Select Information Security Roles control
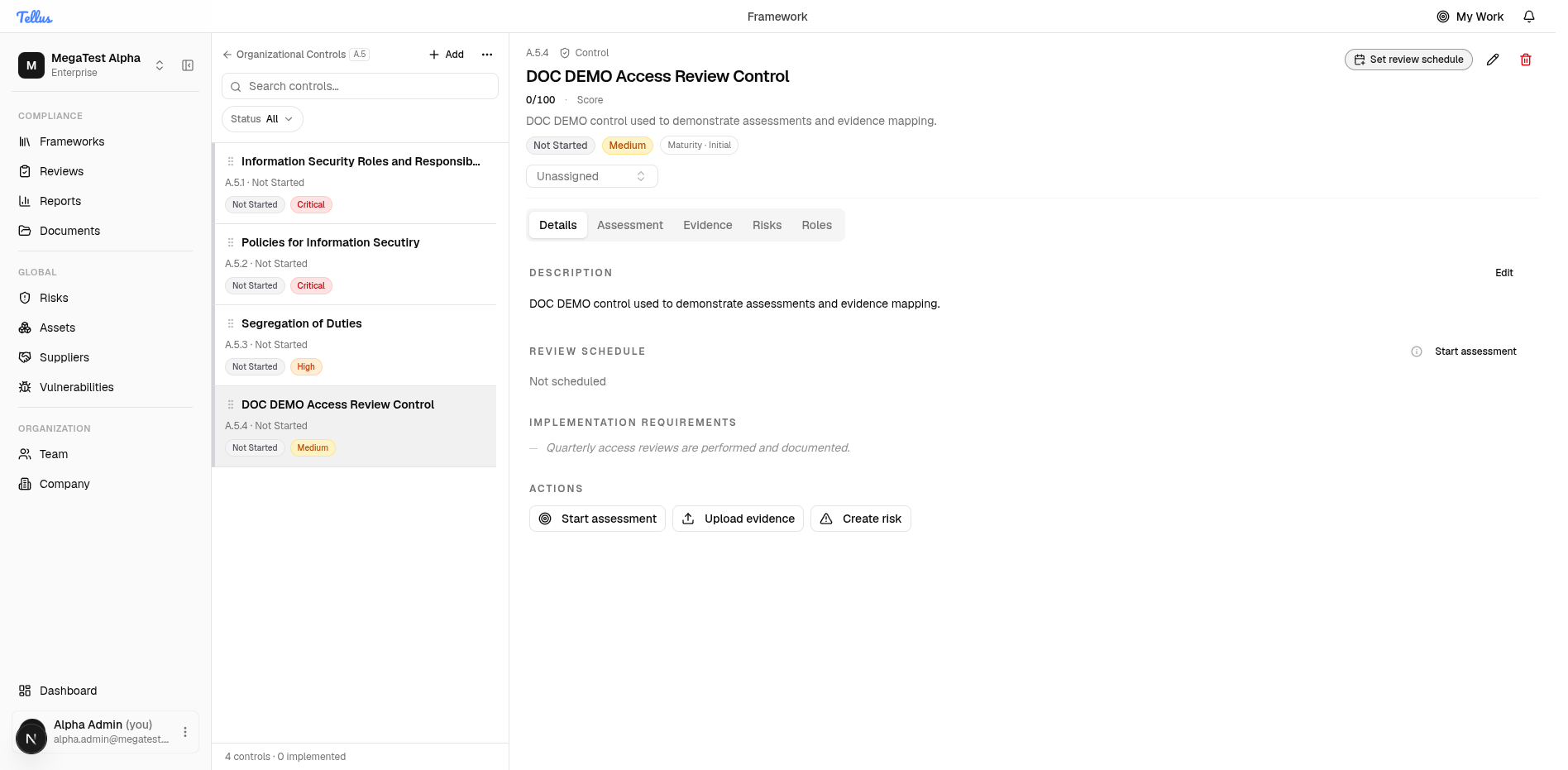 356,184
